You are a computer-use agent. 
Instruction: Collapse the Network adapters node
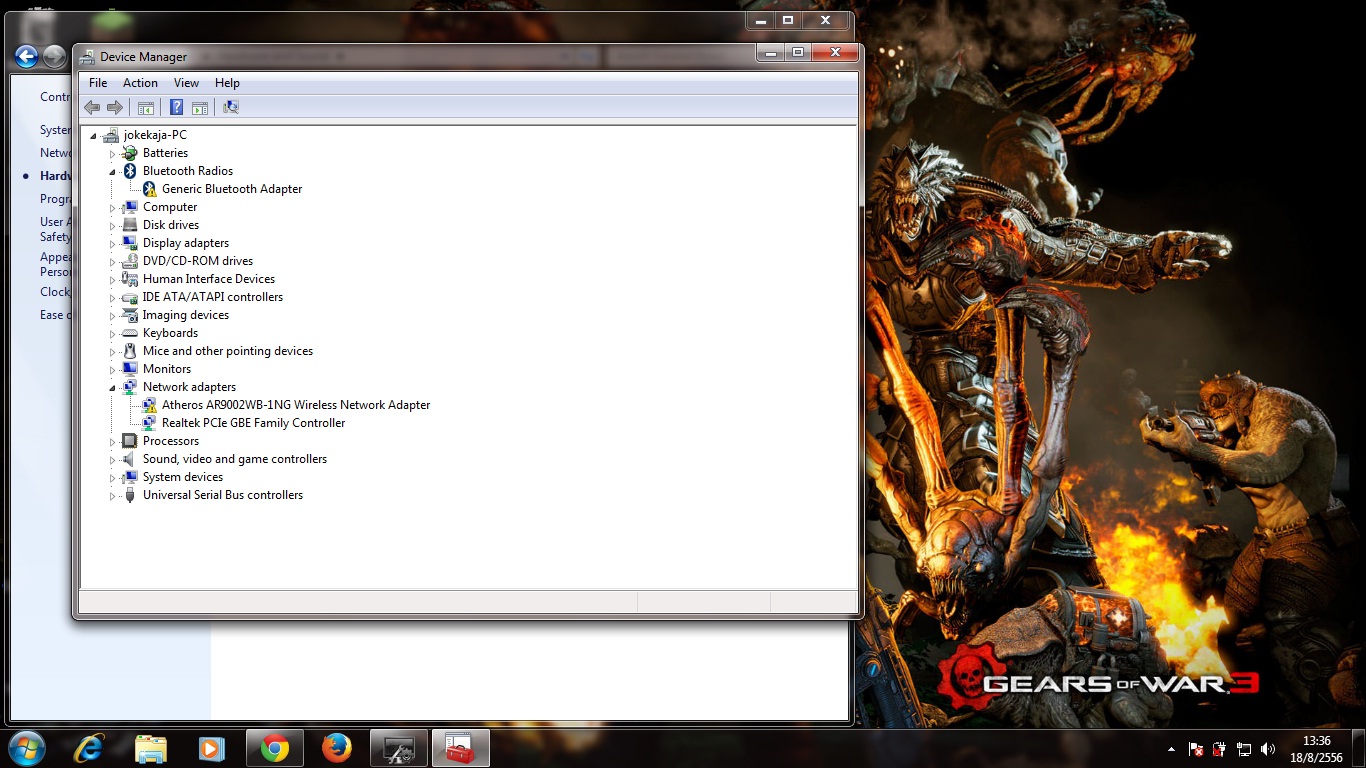click(x=113, y=388)
